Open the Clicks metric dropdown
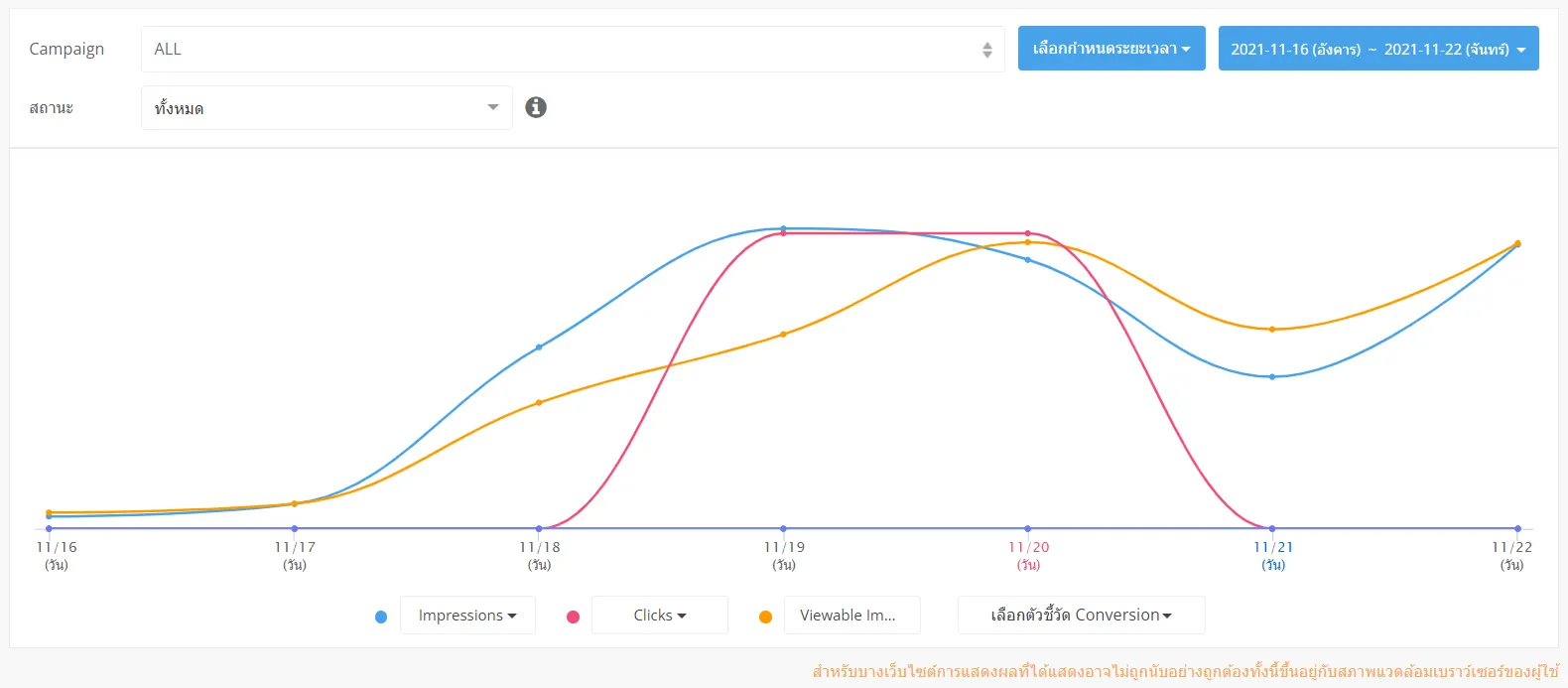1568x688 pixels. click(660, 616)
